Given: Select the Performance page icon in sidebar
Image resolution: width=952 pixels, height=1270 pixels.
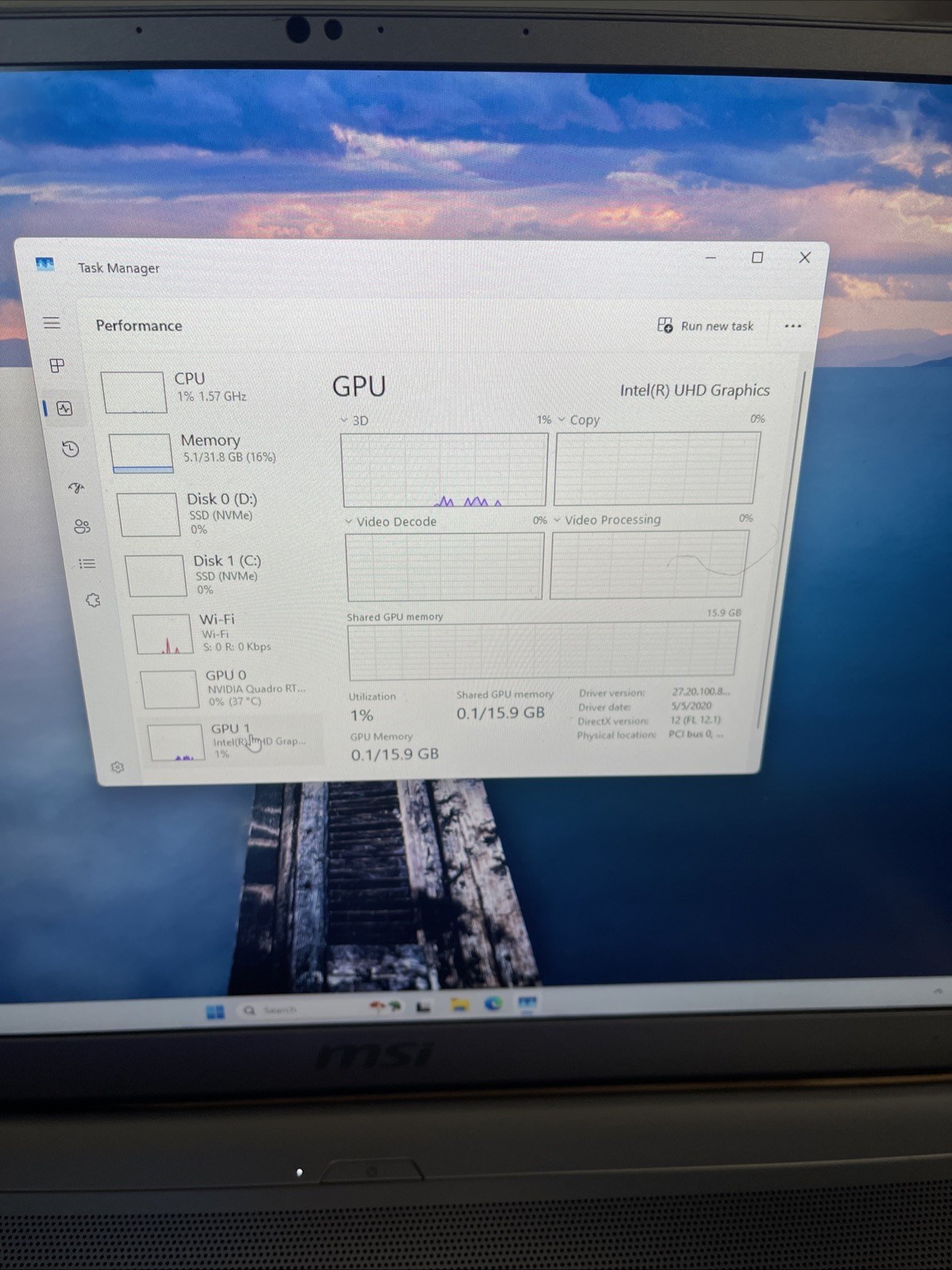Looking at the screenshot, I should (x=65, y=408).
